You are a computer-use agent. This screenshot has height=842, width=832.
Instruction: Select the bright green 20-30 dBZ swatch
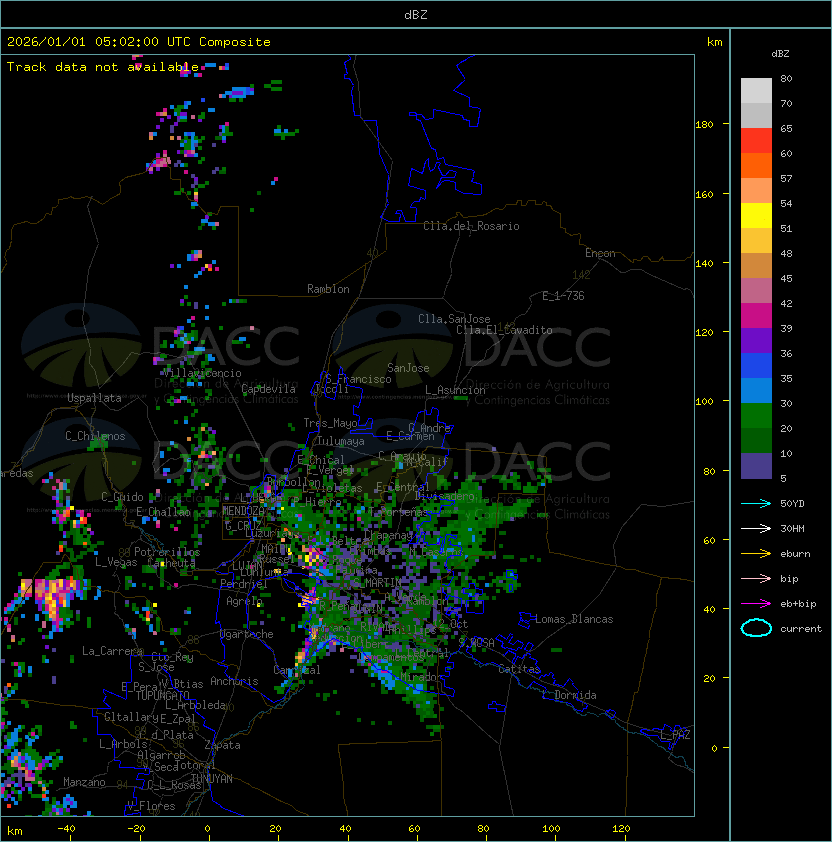click(x=756, y=416)
